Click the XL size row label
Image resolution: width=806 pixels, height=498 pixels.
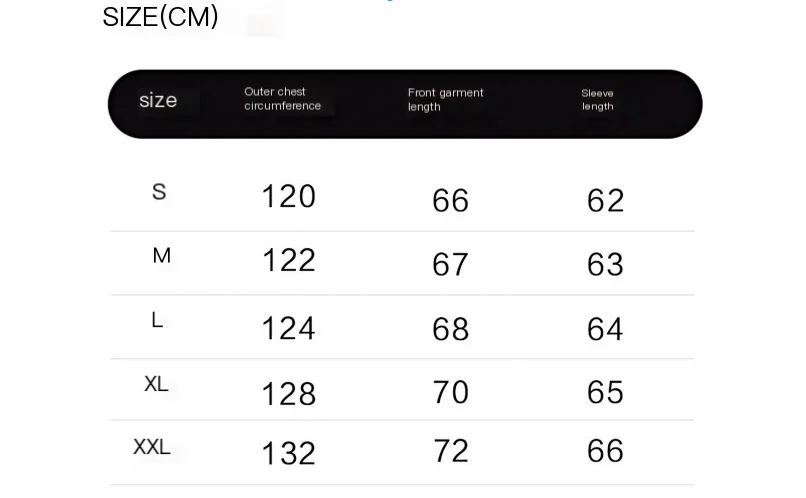(156, 384)
